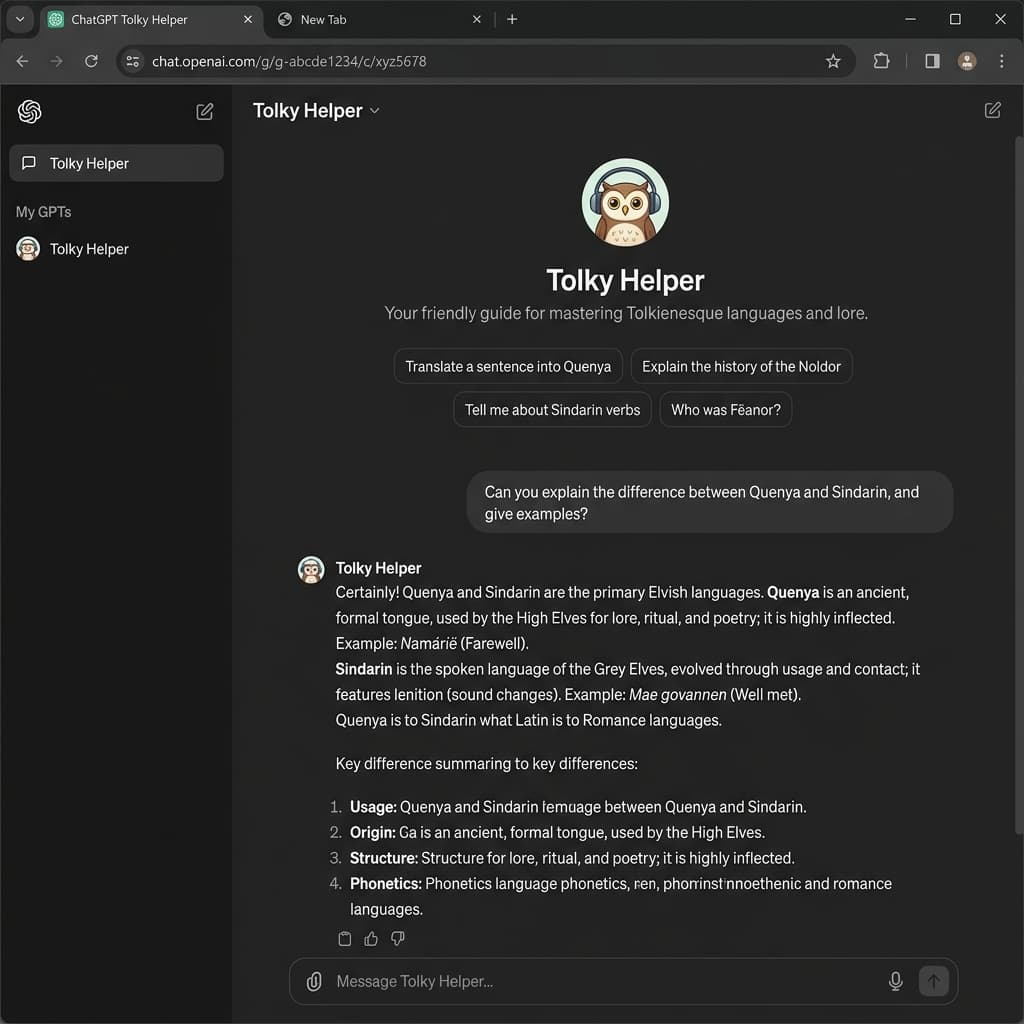Open a new browser tab

pyautogui.click(x=512, y=20)
